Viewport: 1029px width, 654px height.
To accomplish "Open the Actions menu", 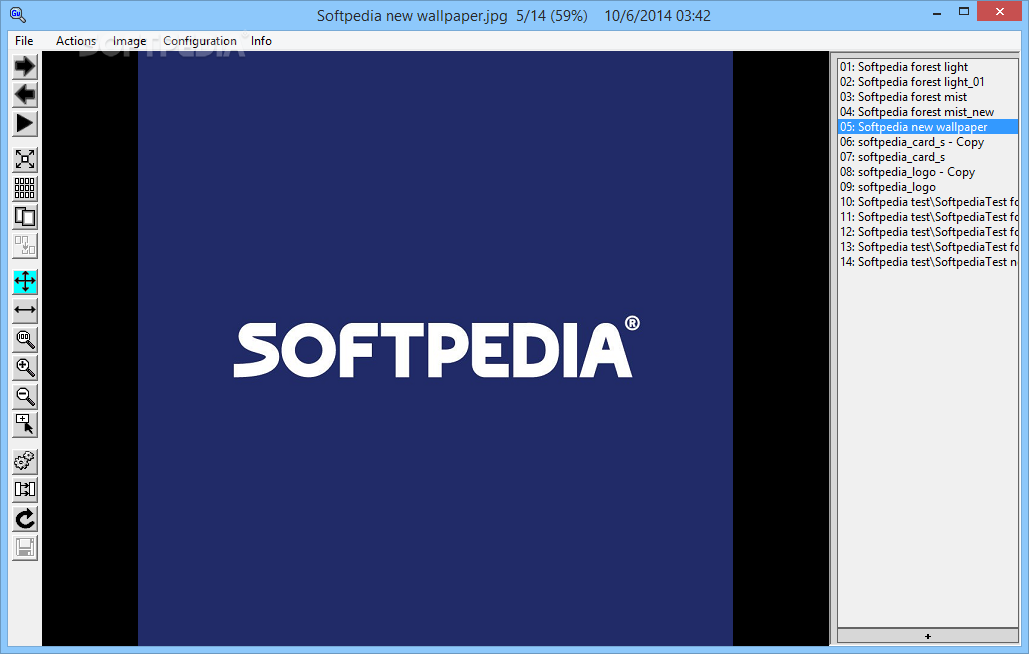I will click(76, 41).
